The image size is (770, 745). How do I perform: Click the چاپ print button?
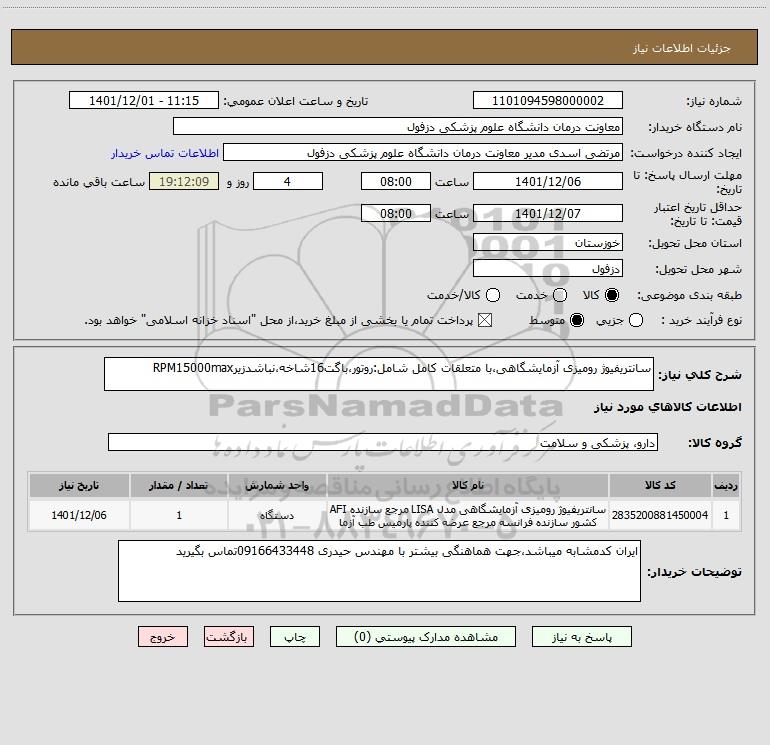tap(295, 637)
